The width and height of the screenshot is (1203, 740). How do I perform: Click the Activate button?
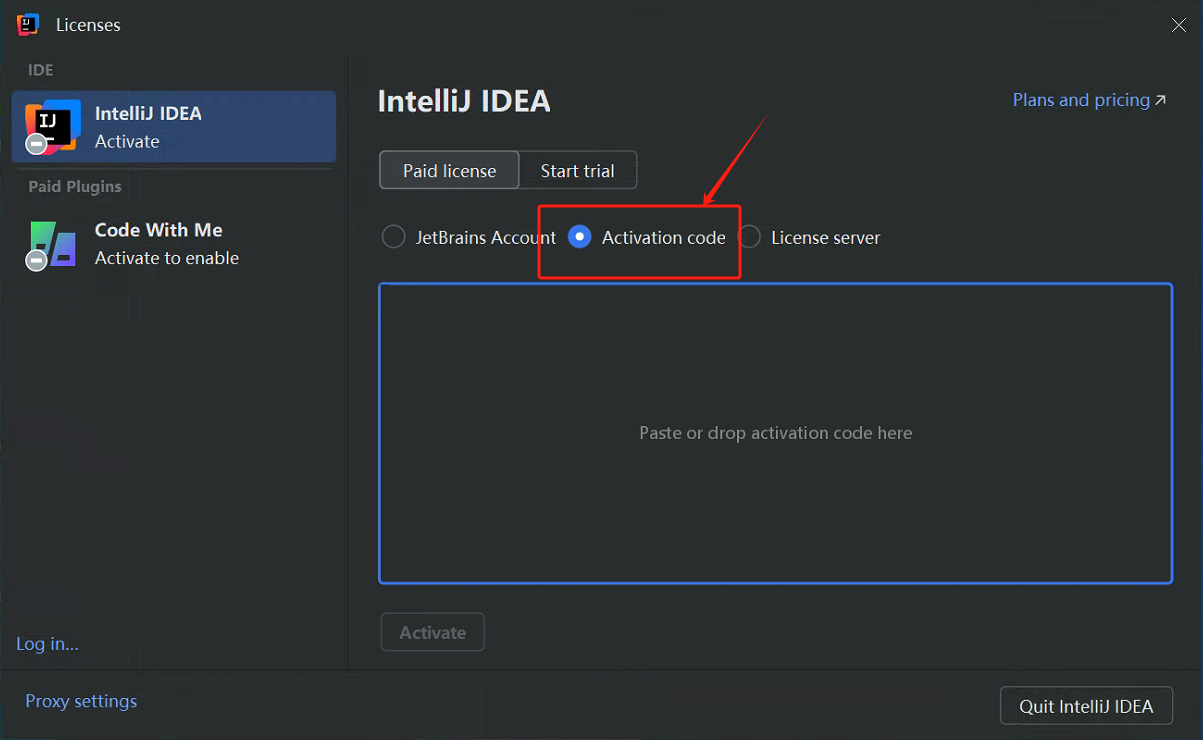(x=432, y=632)
